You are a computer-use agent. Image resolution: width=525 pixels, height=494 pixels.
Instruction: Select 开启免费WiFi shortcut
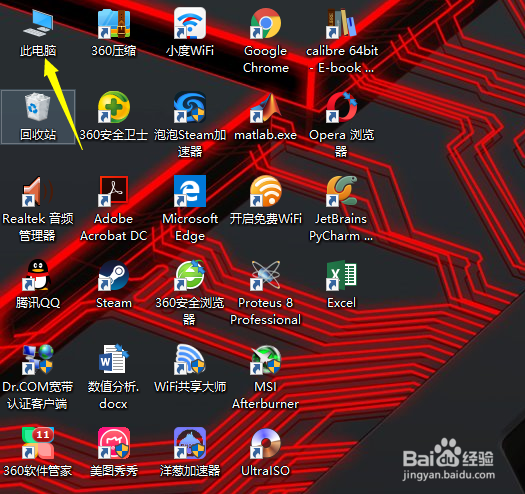266,191
